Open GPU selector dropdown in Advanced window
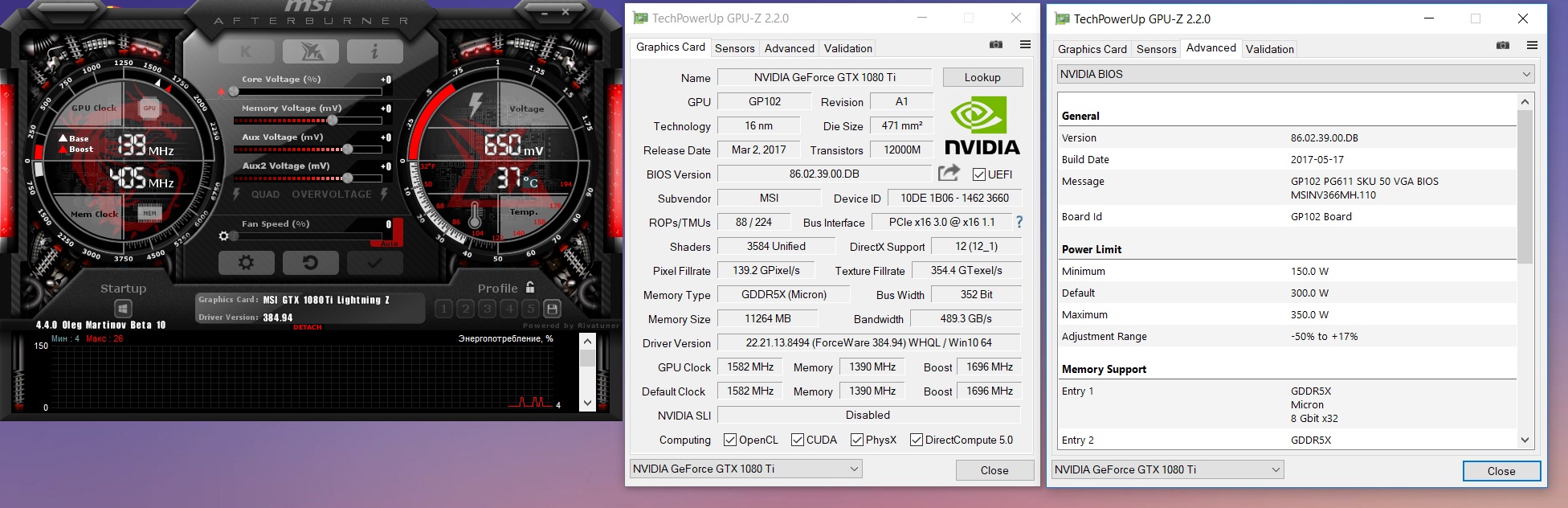 [x=1167, y=469]
